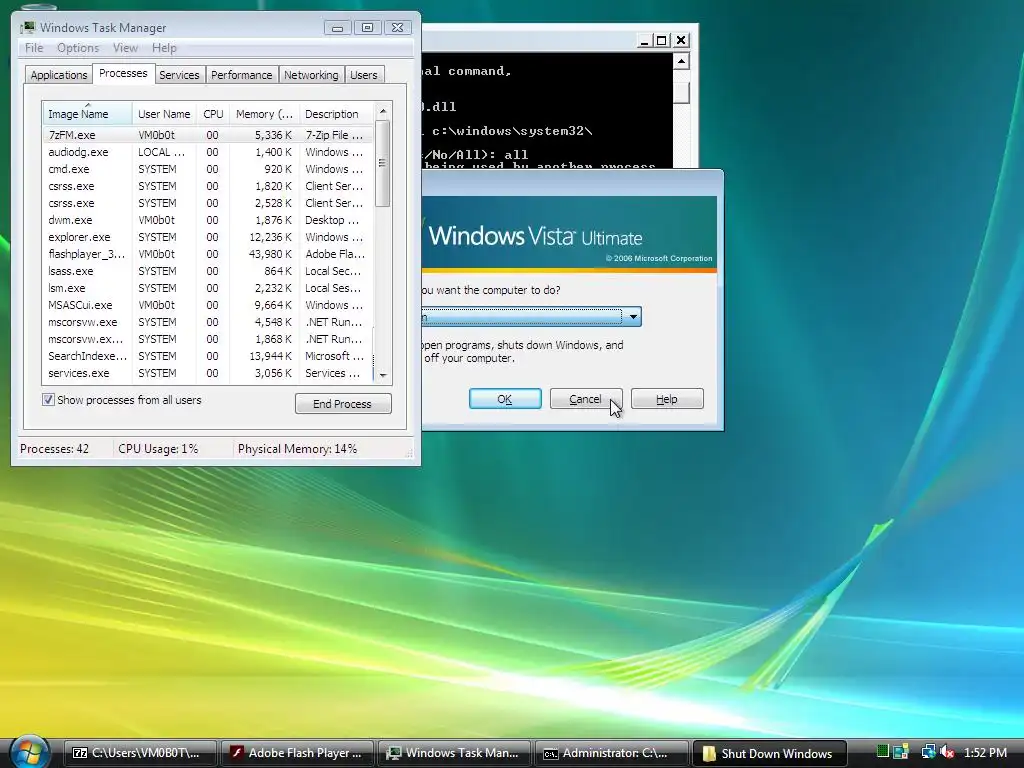This screenshot has height=768, width=1024.
Task: Switch to the Services tab
Action: coord(179,74)
